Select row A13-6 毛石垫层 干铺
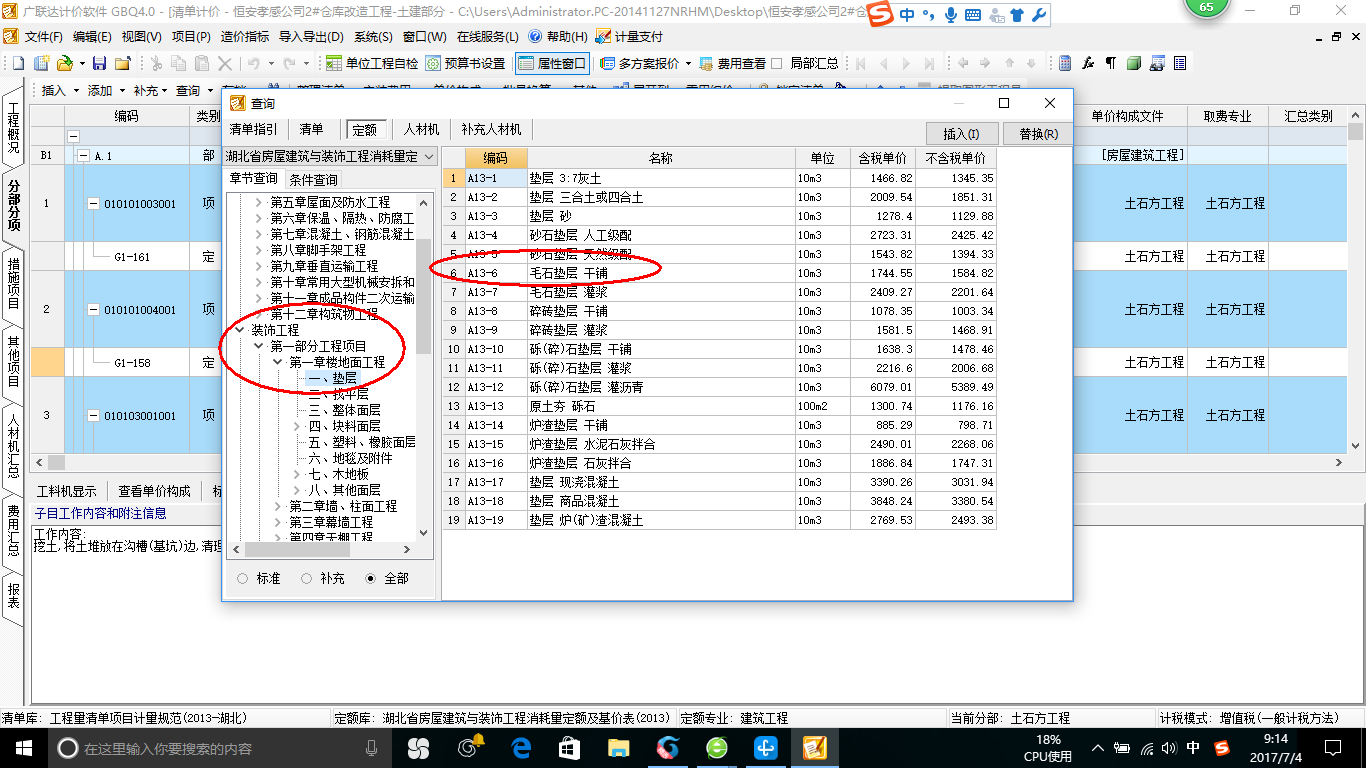1366x768 pixels. point(720,273)
